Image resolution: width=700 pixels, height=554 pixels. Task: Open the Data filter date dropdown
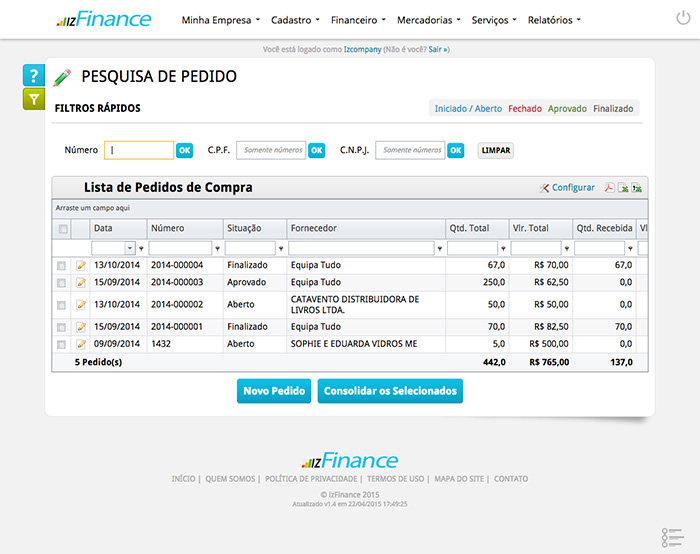click(x=130, y=248)
